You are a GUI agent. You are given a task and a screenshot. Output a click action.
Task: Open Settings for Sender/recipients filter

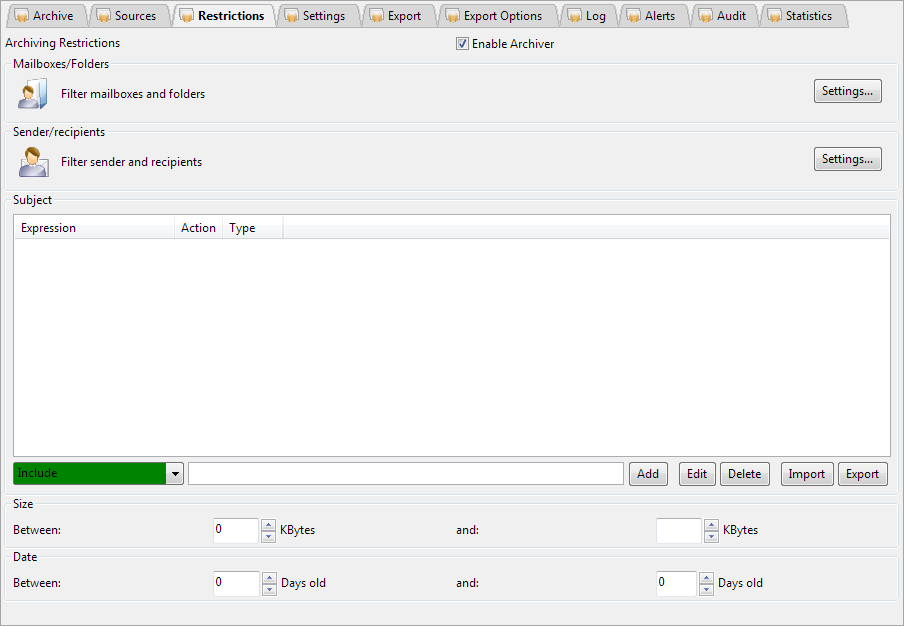point(847,159)
